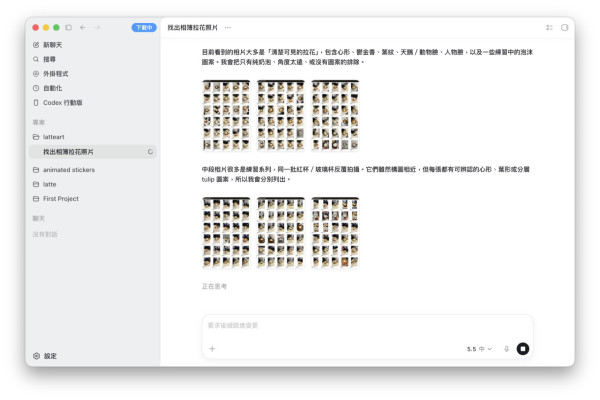Click the plus attach button in composer

[212, 349]
